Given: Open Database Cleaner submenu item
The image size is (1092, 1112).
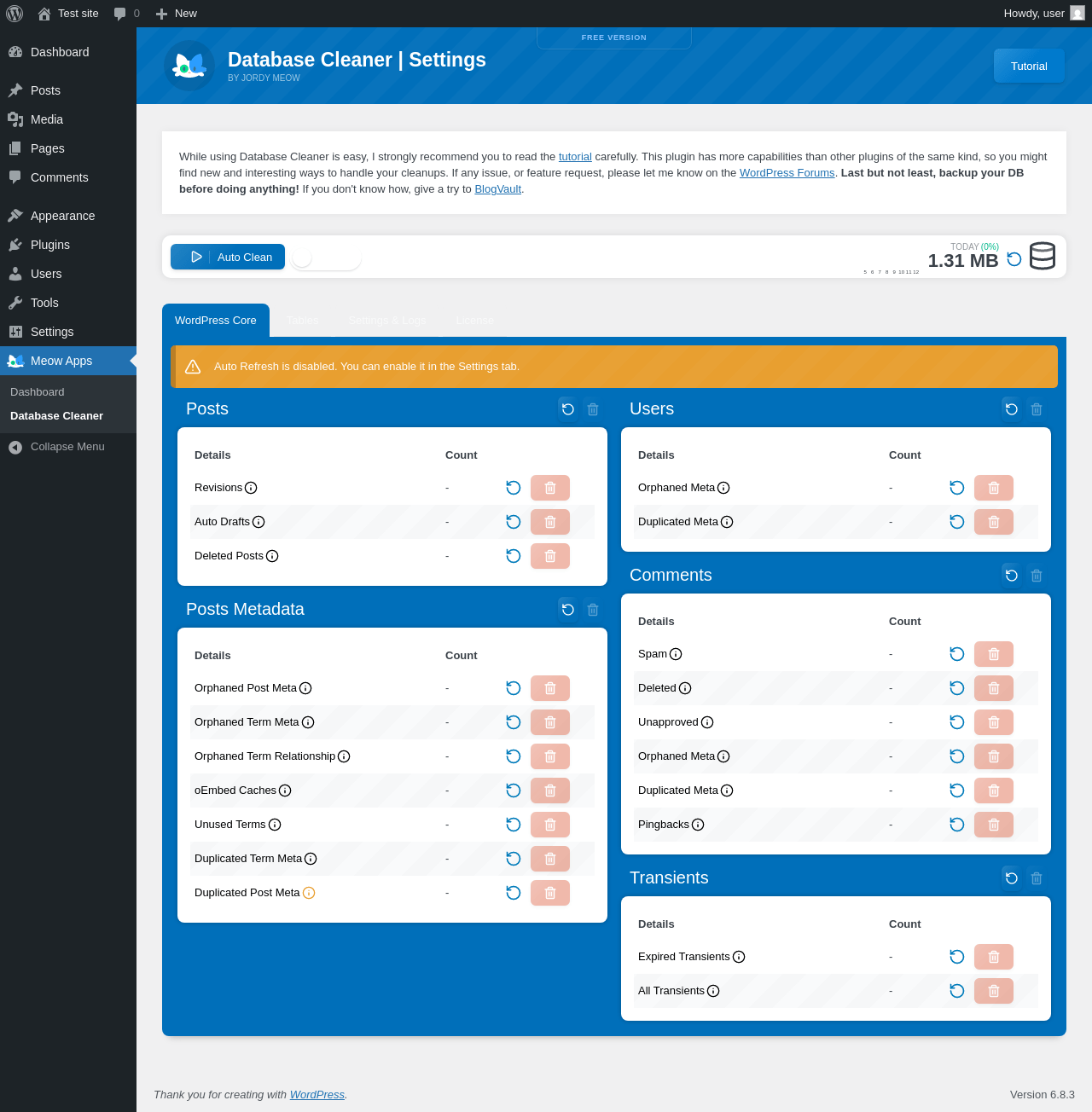Looking at the screenshot, I should click(x=56, y=416).
